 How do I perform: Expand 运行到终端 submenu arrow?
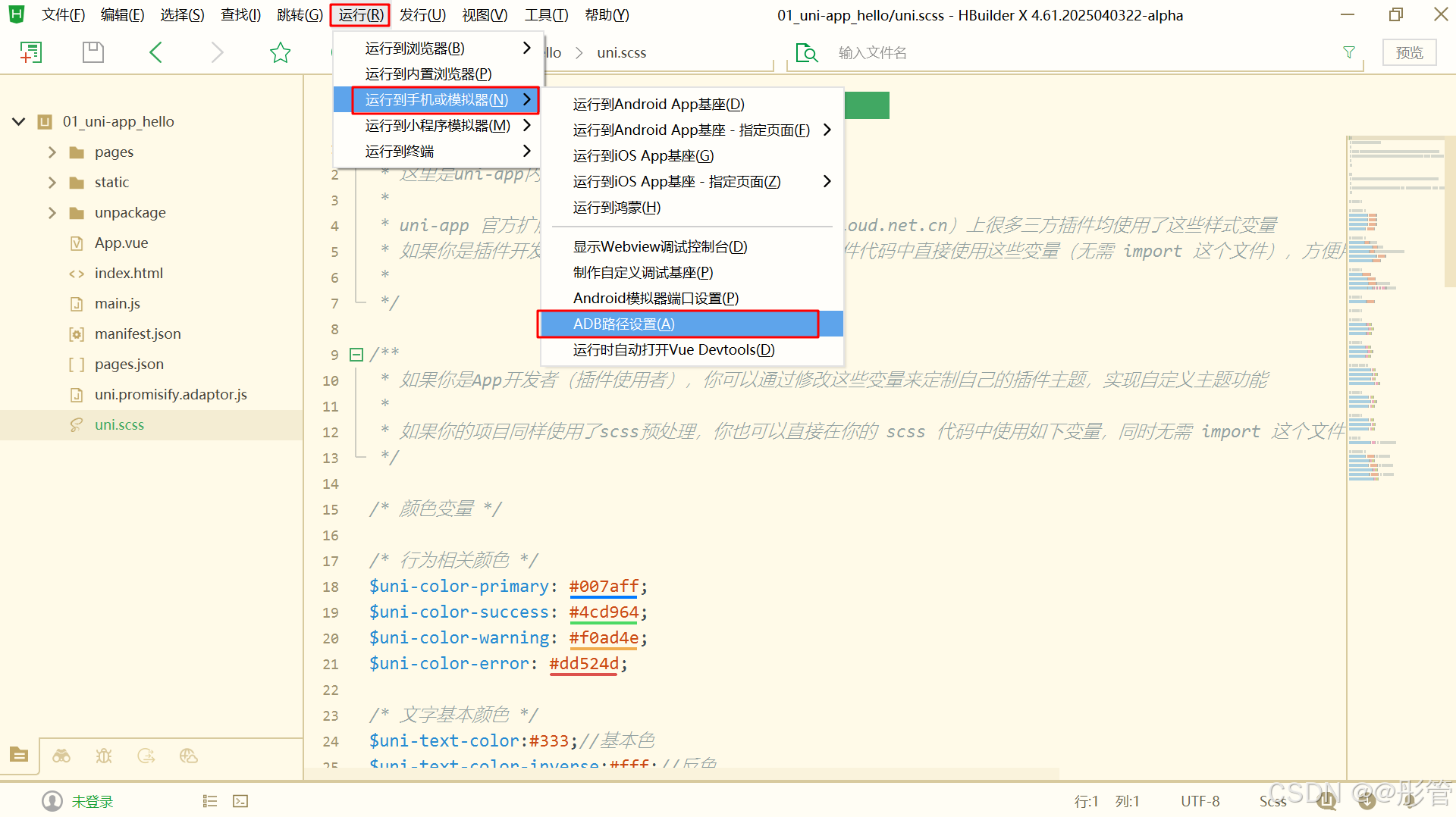coord(527,151)
